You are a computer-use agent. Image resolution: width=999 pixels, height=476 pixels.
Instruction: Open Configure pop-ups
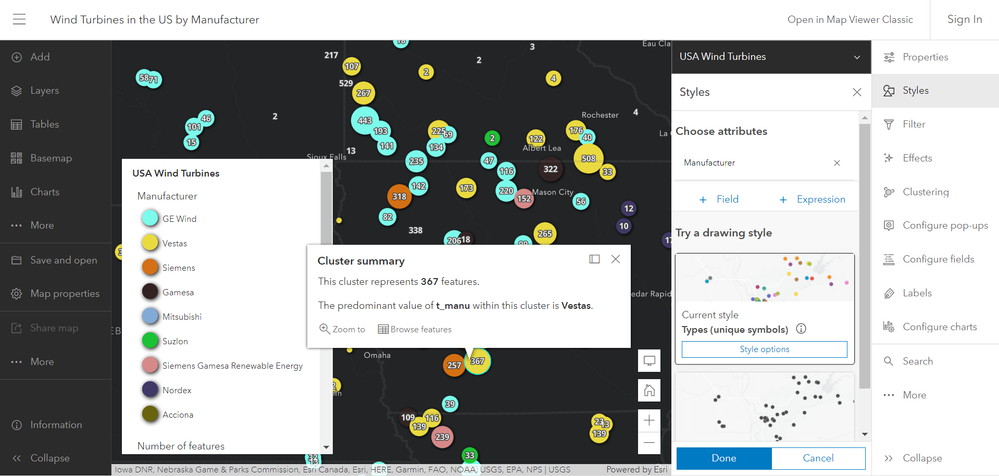(935, 226)
